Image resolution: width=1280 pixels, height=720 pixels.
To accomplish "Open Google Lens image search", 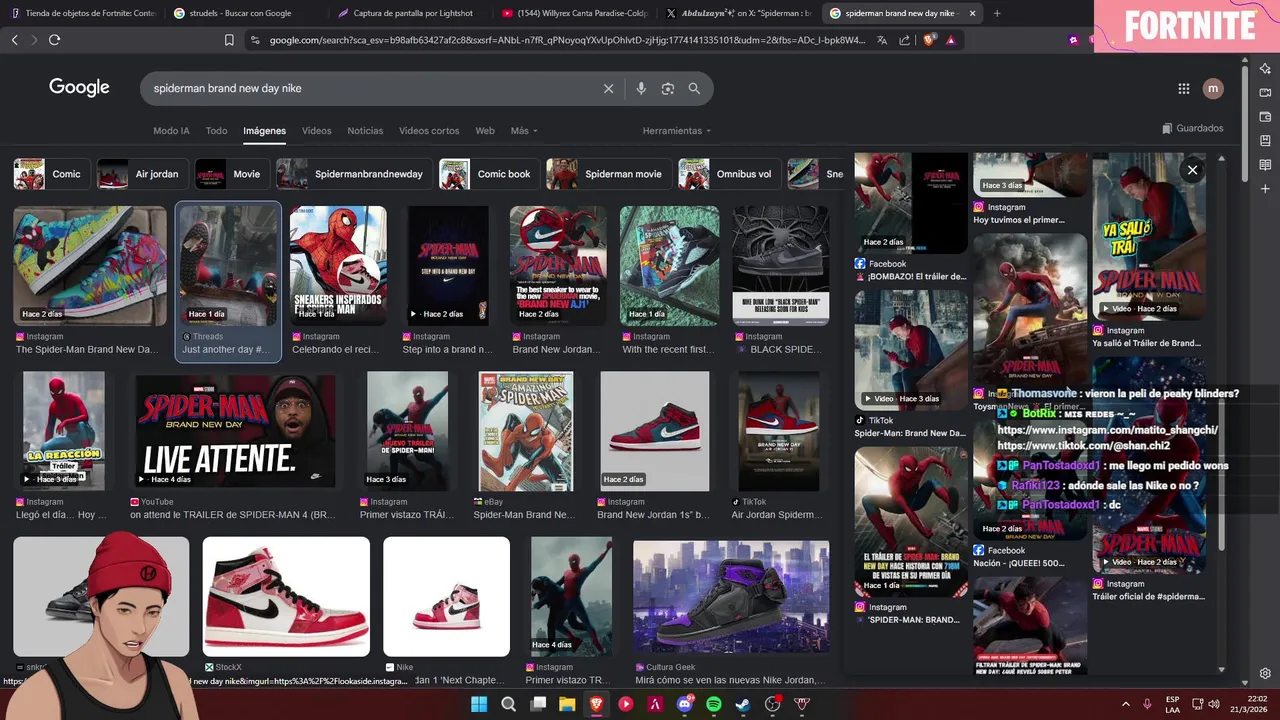I will (668, 88).
